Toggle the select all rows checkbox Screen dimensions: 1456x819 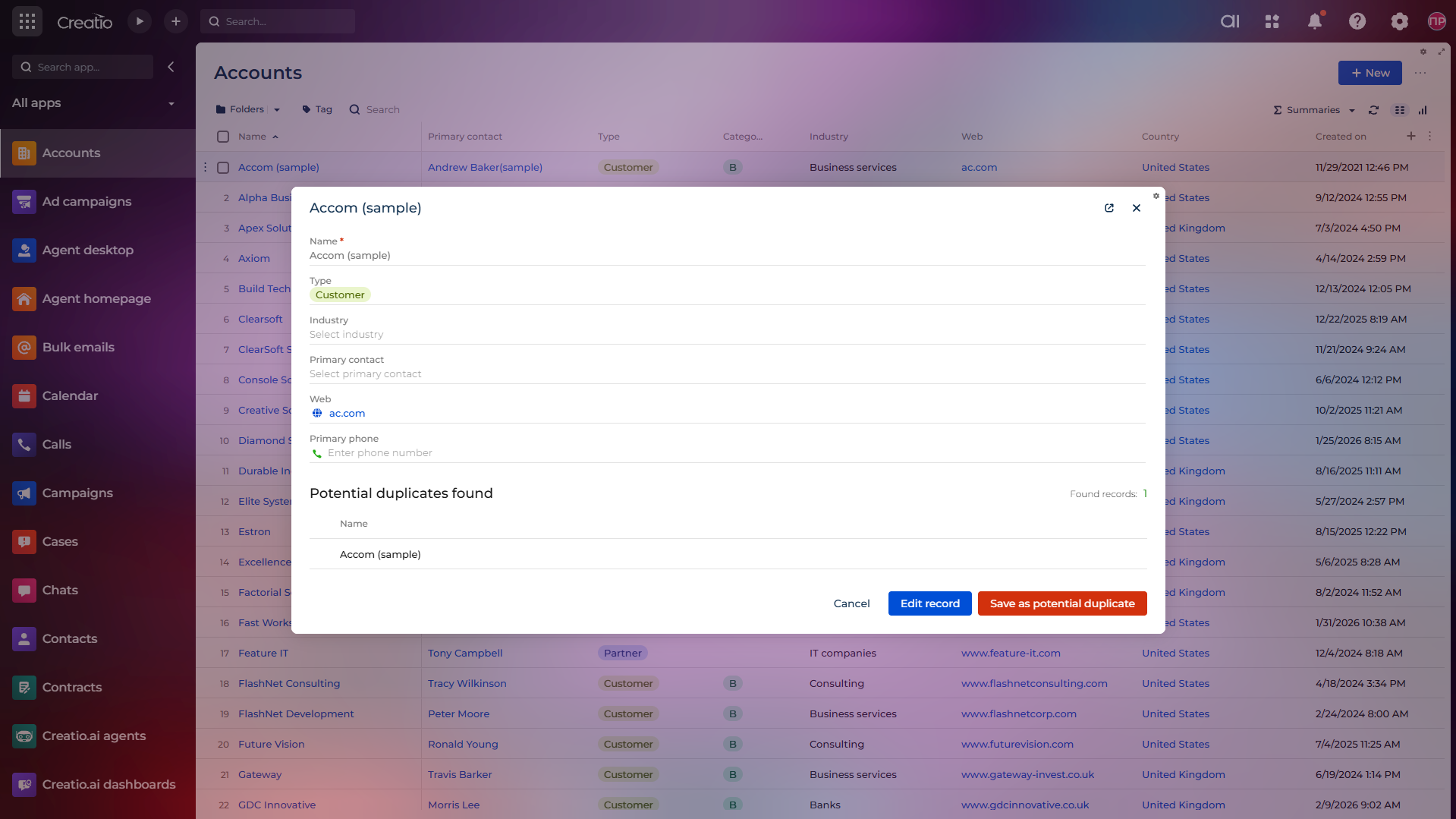[223, 137]
